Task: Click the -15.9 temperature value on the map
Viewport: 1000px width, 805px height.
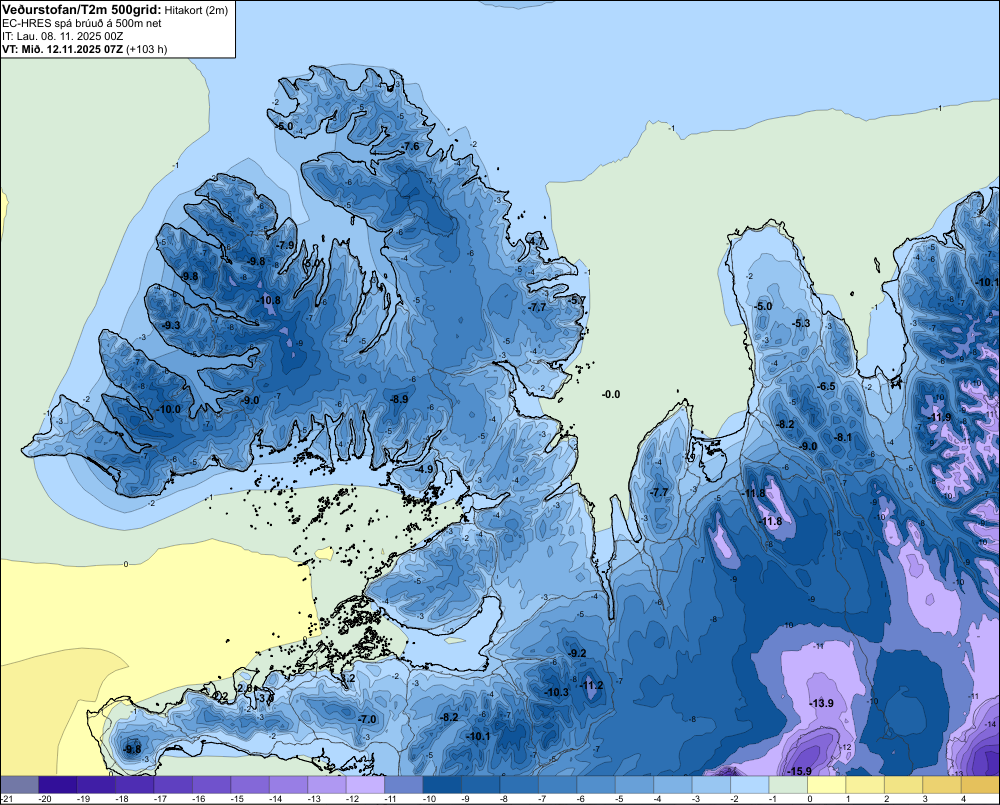Action: (x=799, y=771)
